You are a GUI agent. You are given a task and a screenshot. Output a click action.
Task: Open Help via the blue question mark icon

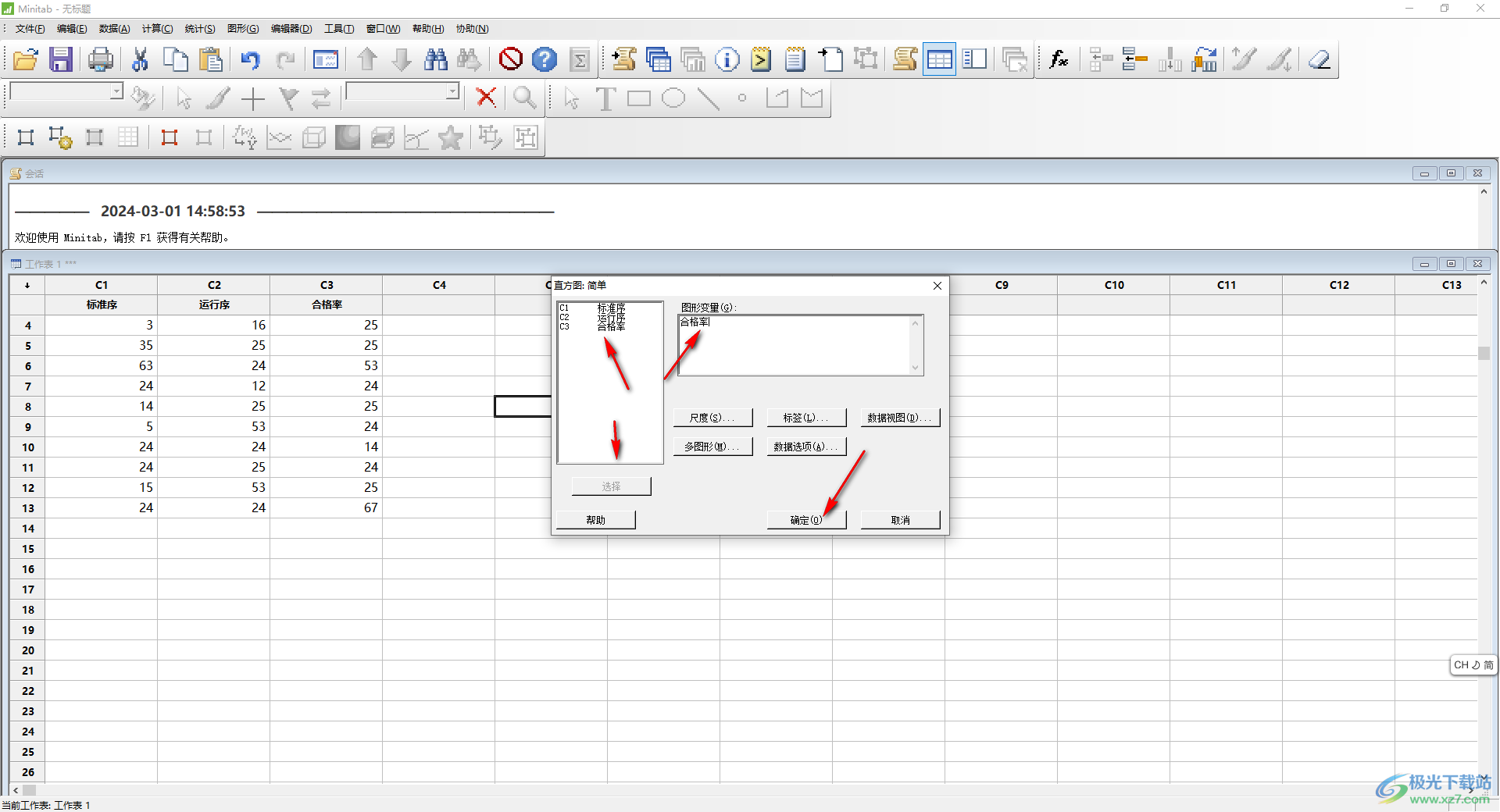tap(545, 59)
